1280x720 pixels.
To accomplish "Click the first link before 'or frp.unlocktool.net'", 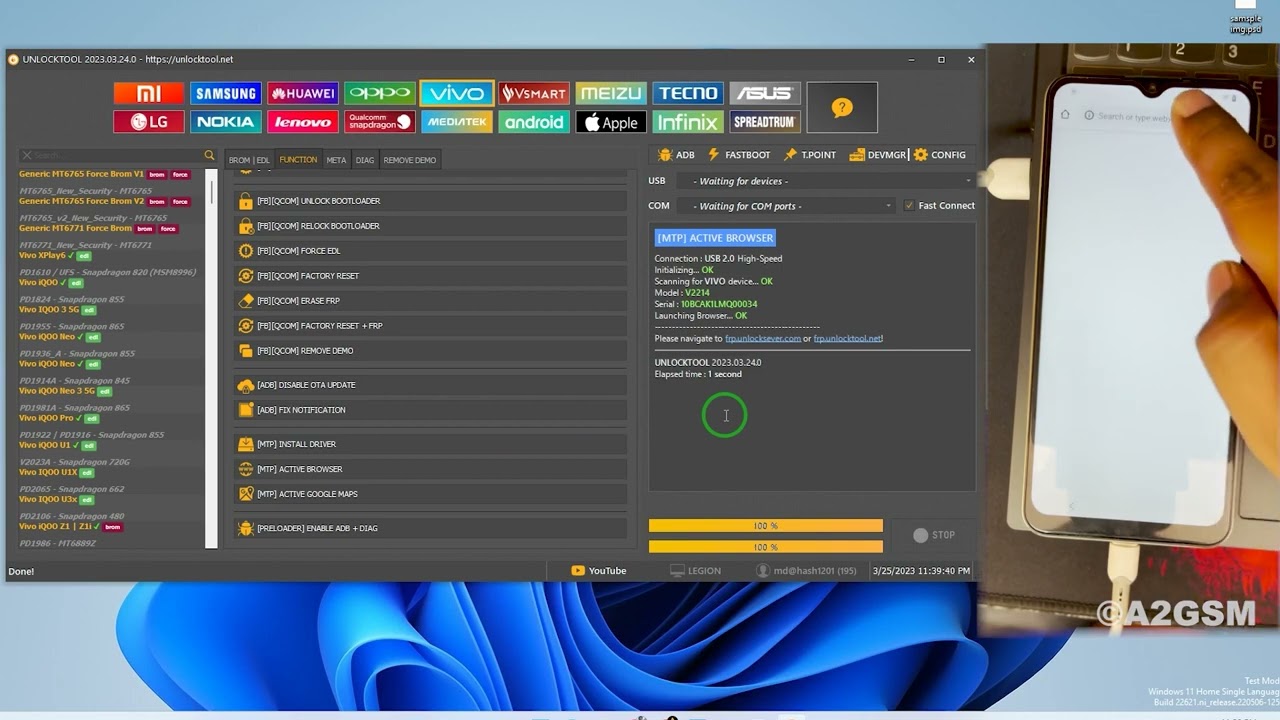I will 763,338.
